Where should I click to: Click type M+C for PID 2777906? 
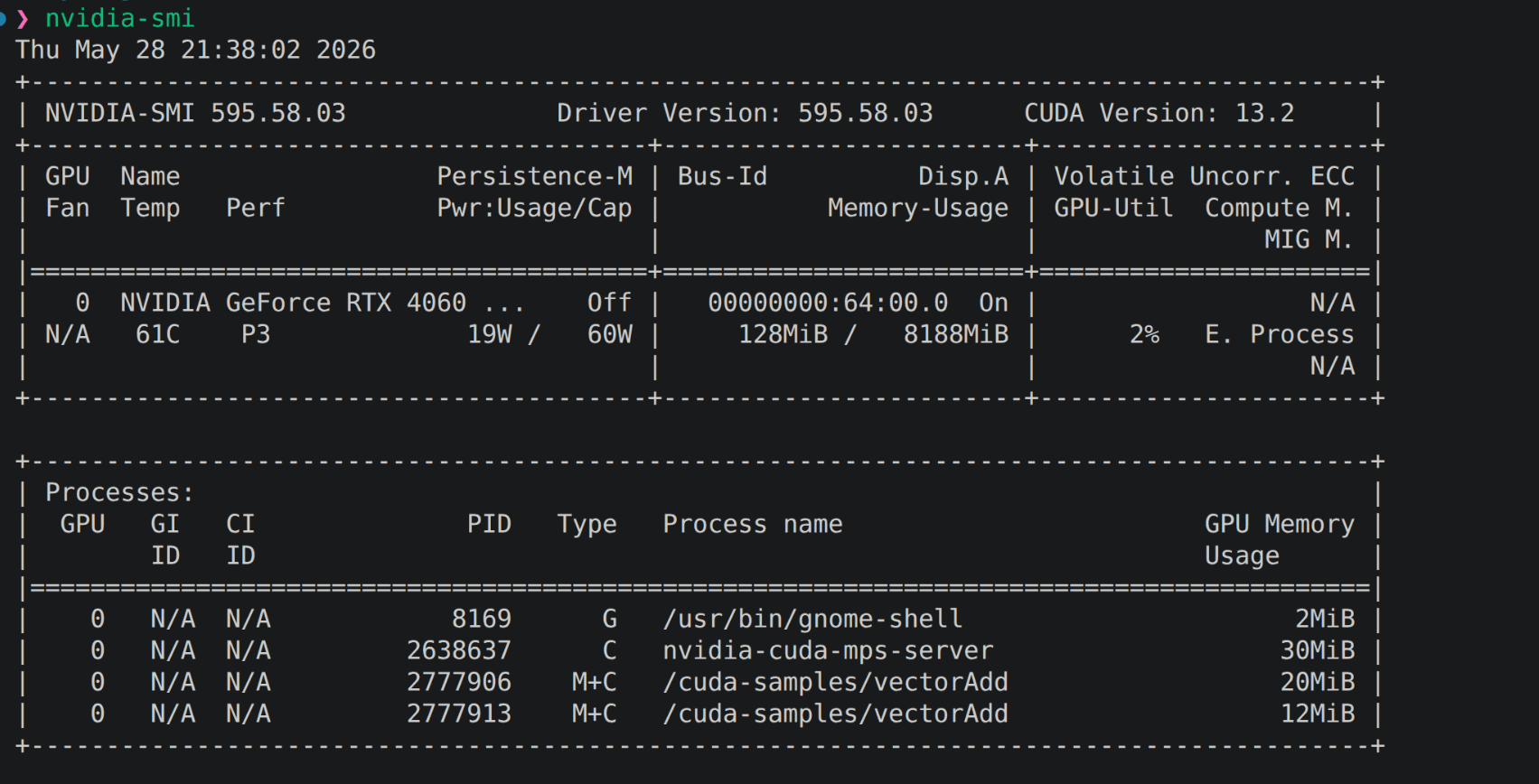click(595, 682)
